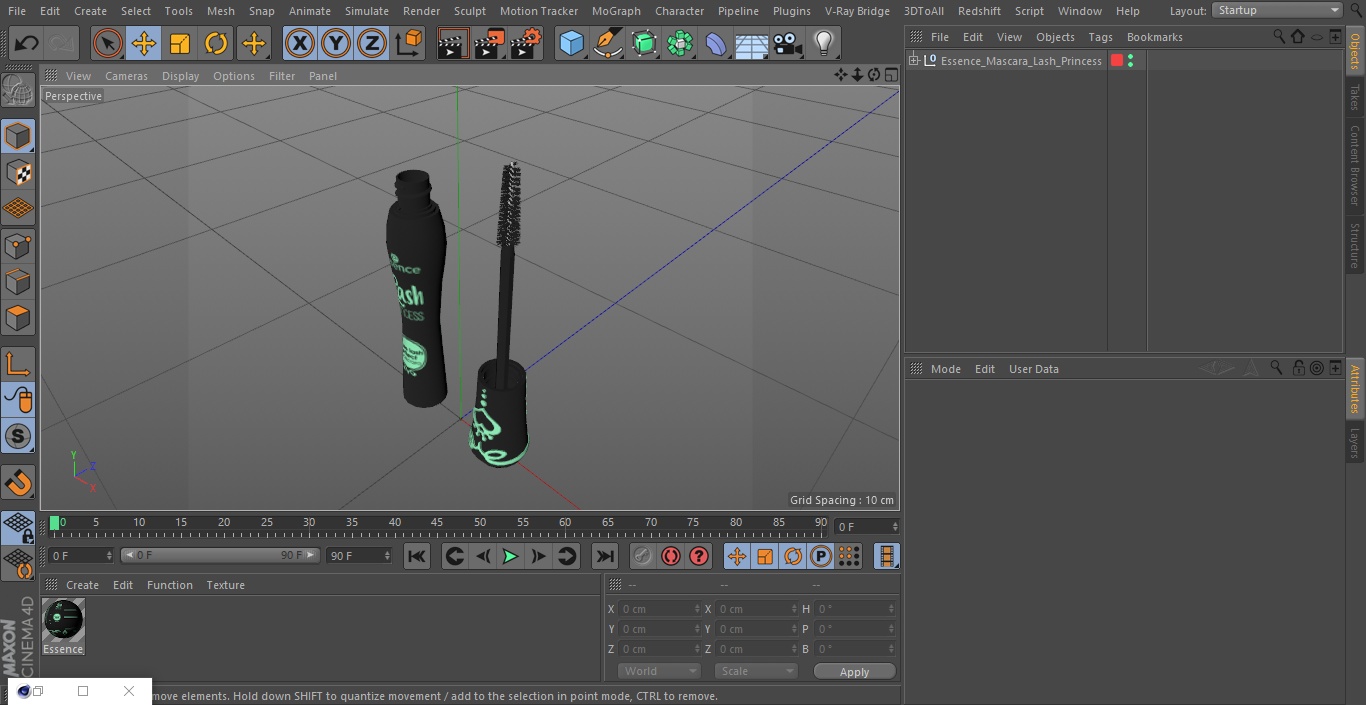1366x705 pixels.
Task: Open the Spline Pen tool
Action: [x=607, y=43]
